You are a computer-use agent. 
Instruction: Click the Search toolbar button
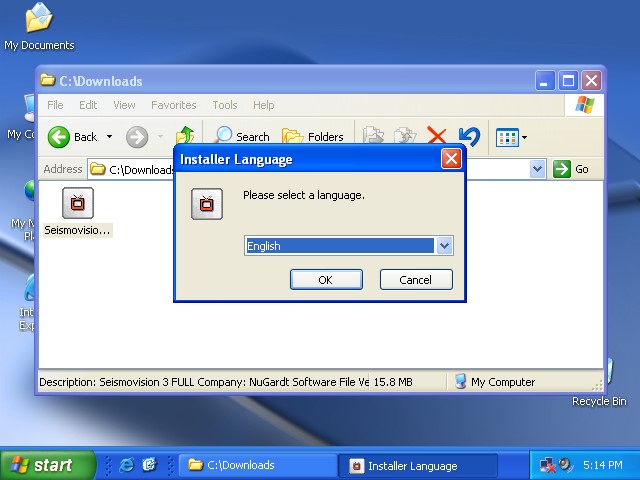coord(242,137)
